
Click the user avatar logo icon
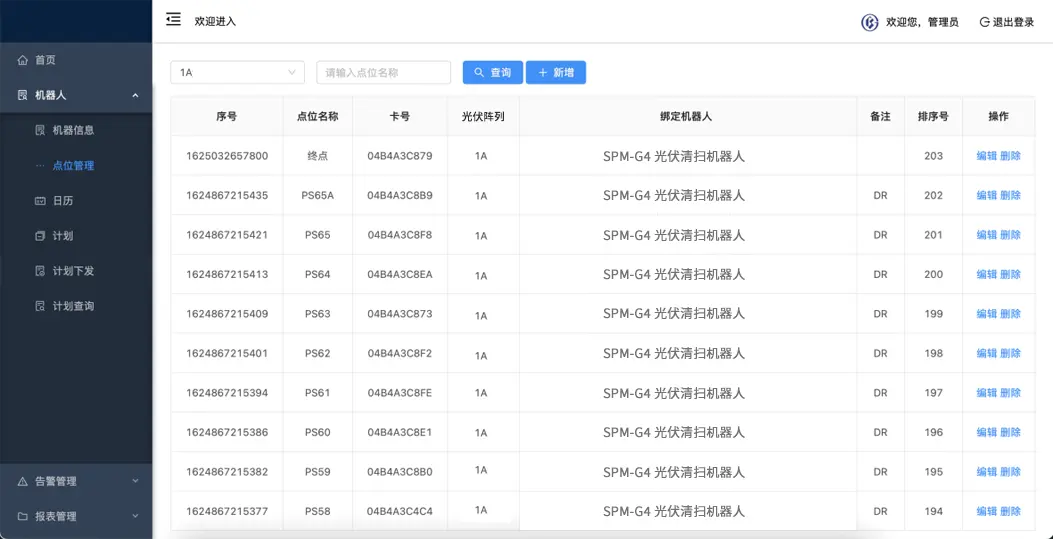869,22
